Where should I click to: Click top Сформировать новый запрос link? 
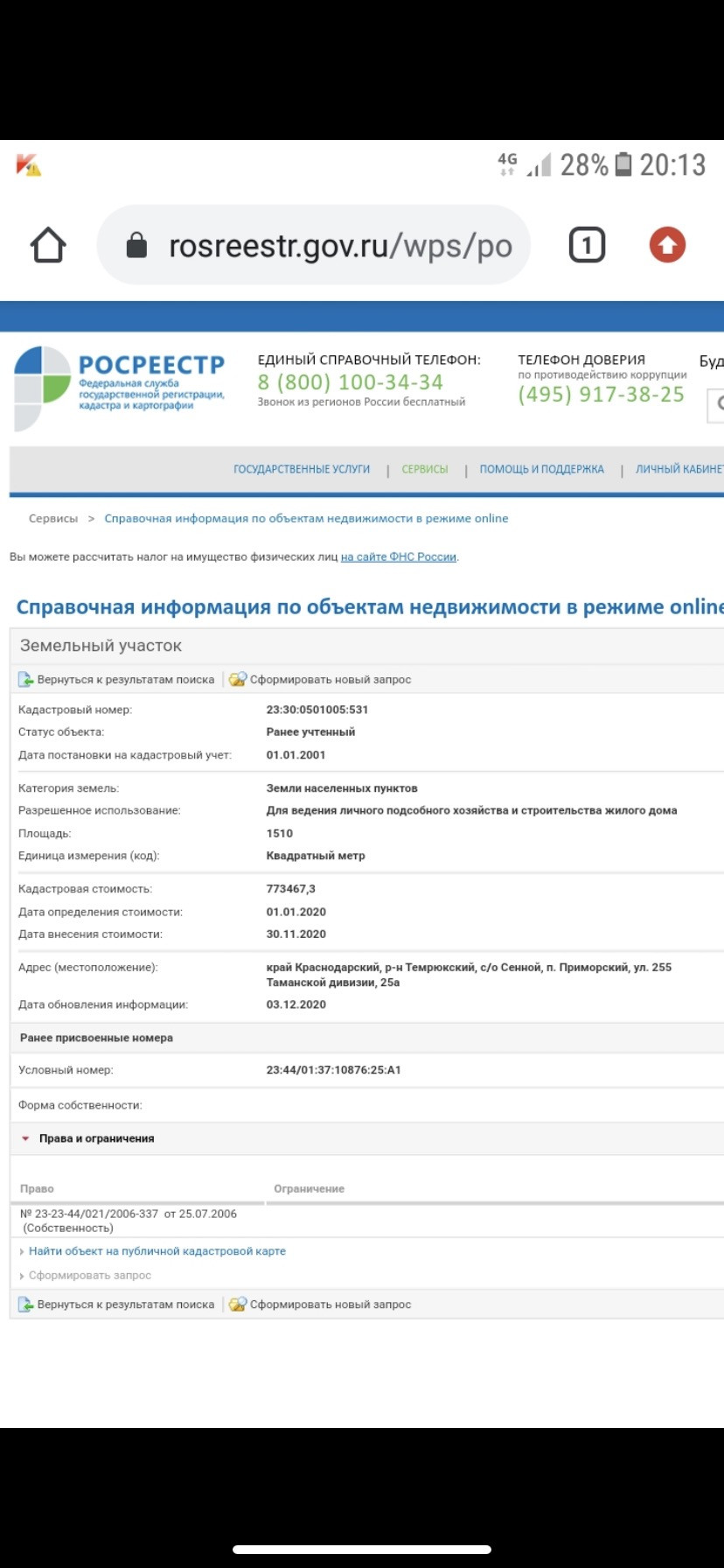tap(331, 679)
